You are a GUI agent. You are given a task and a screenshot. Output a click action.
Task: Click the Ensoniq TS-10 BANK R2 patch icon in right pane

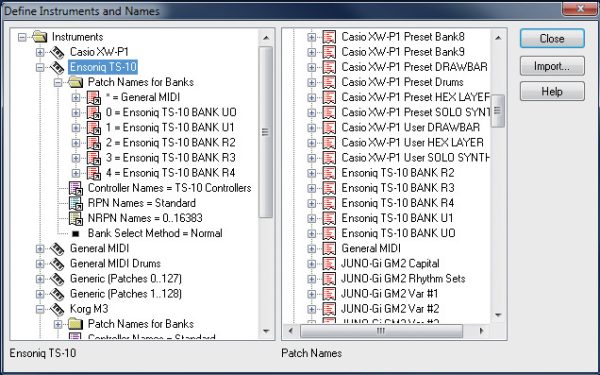[329, 173]
